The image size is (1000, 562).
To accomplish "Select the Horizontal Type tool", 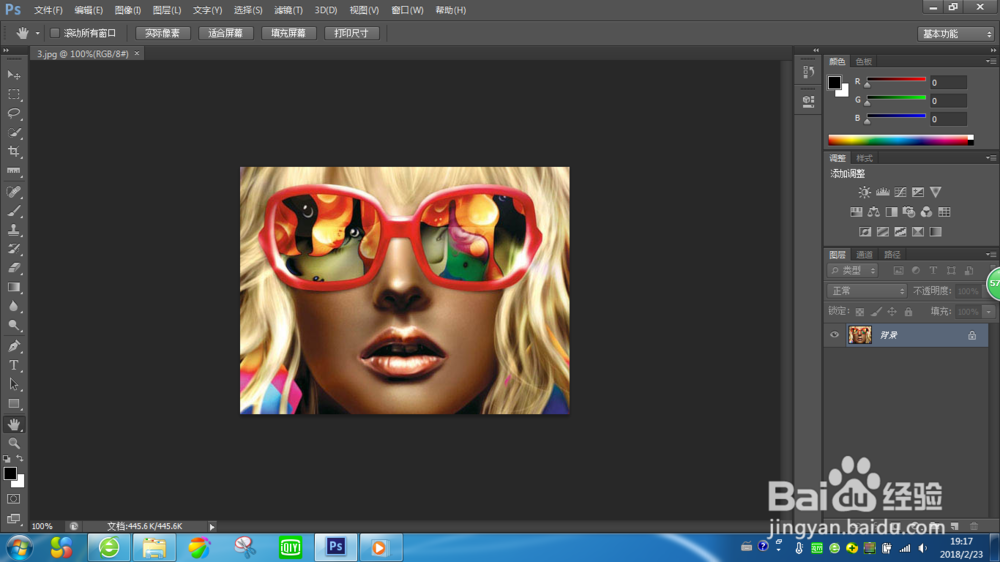I will (13, 366).
